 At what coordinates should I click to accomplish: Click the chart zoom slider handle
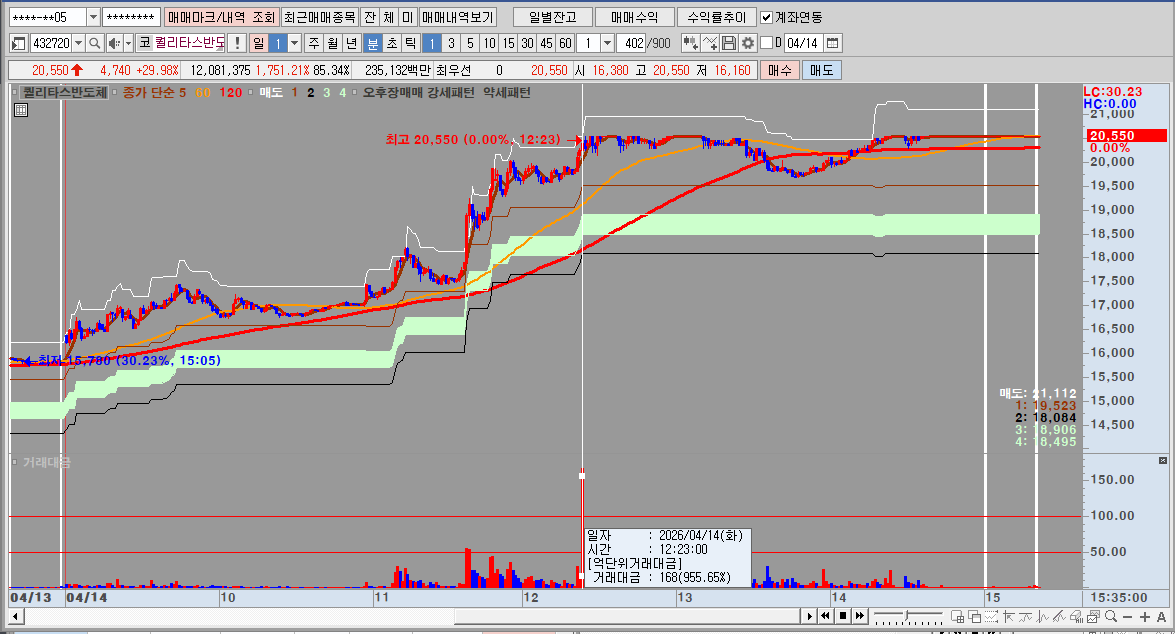(906, 615)
